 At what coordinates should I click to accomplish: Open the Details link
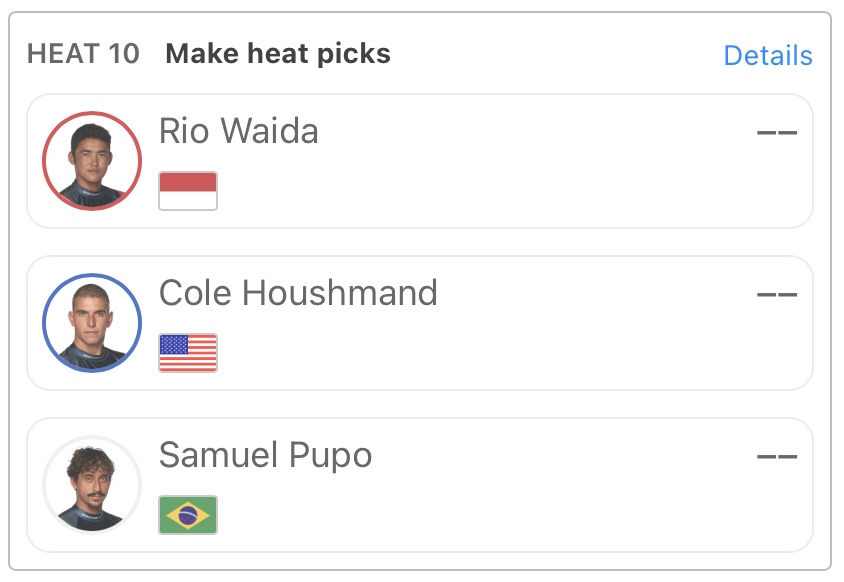(767, 55)
